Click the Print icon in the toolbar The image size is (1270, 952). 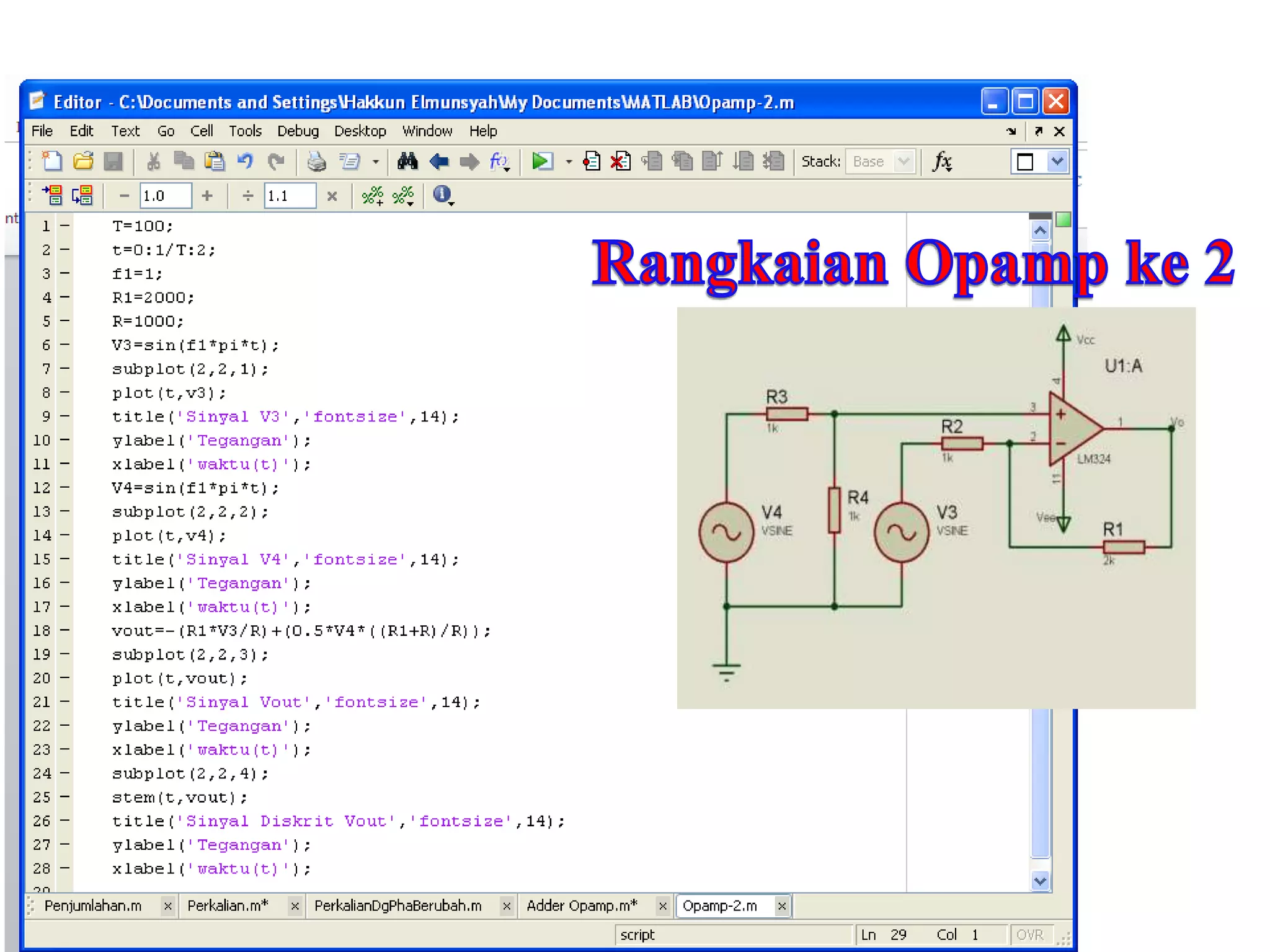pyautogui.click(x=317, y=162)
